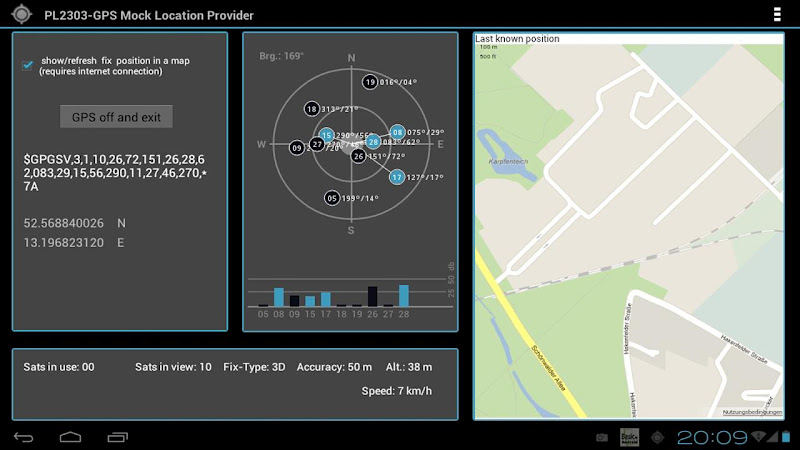Tap the map scale indicator 100 m
800x450 pixels.
(488, 47)
